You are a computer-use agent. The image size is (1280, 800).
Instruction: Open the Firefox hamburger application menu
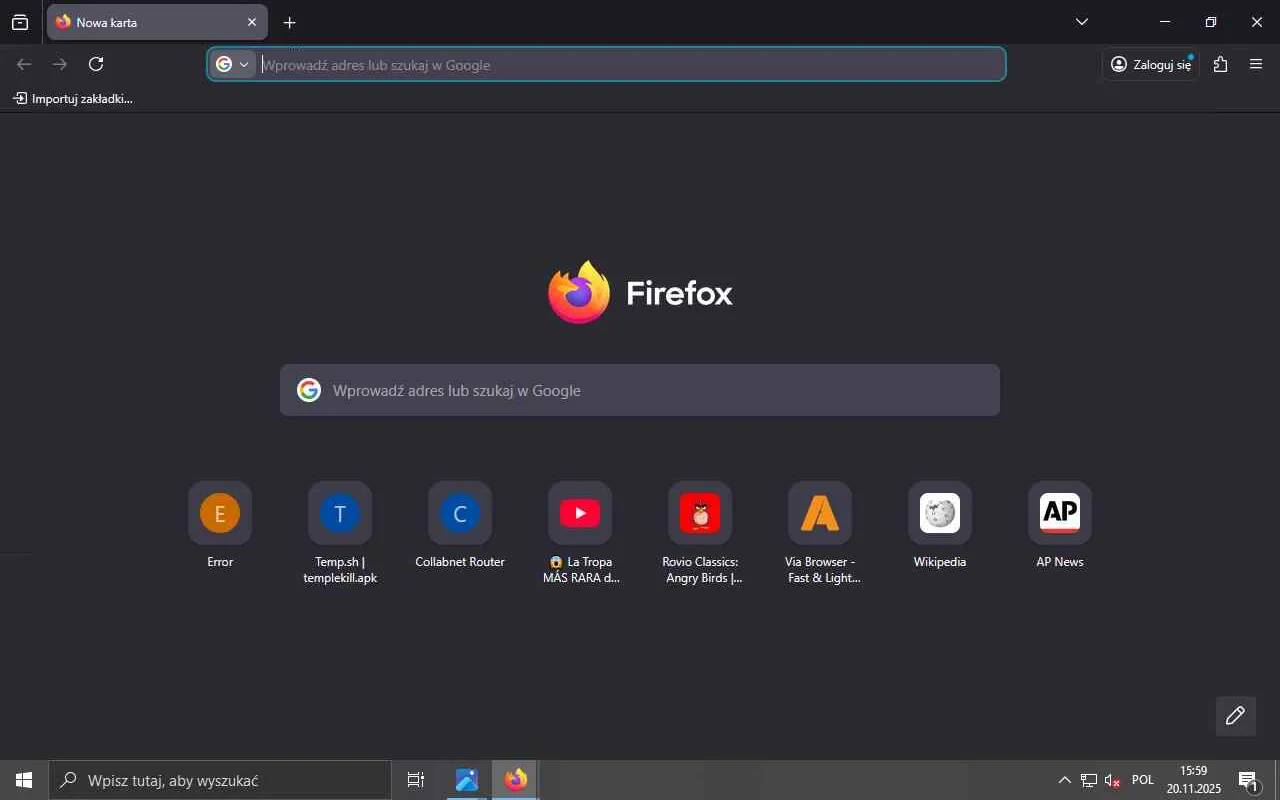[x=1256, y=64]
